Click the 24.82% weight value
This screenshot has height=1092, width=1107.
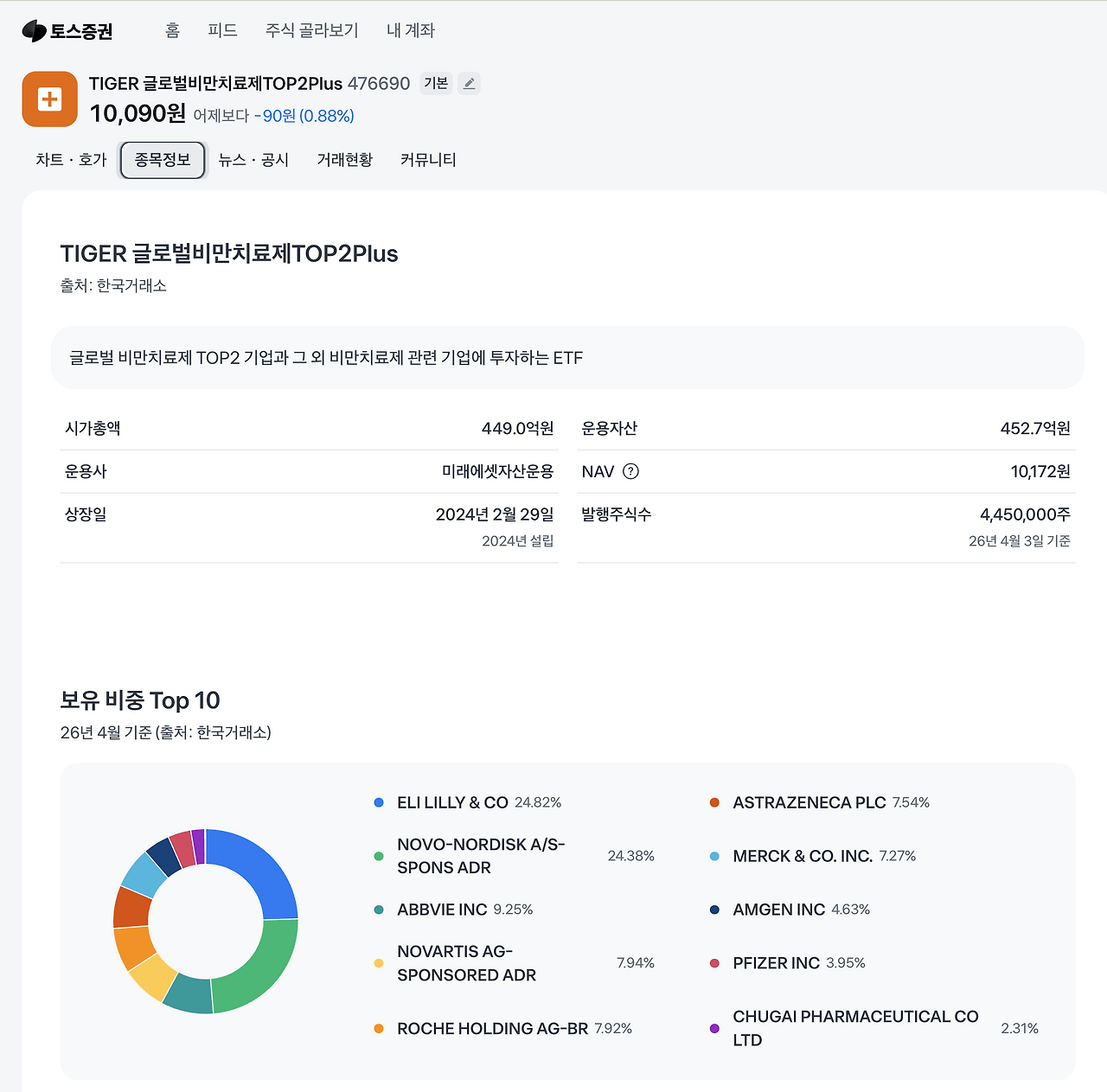pos(538,802)
